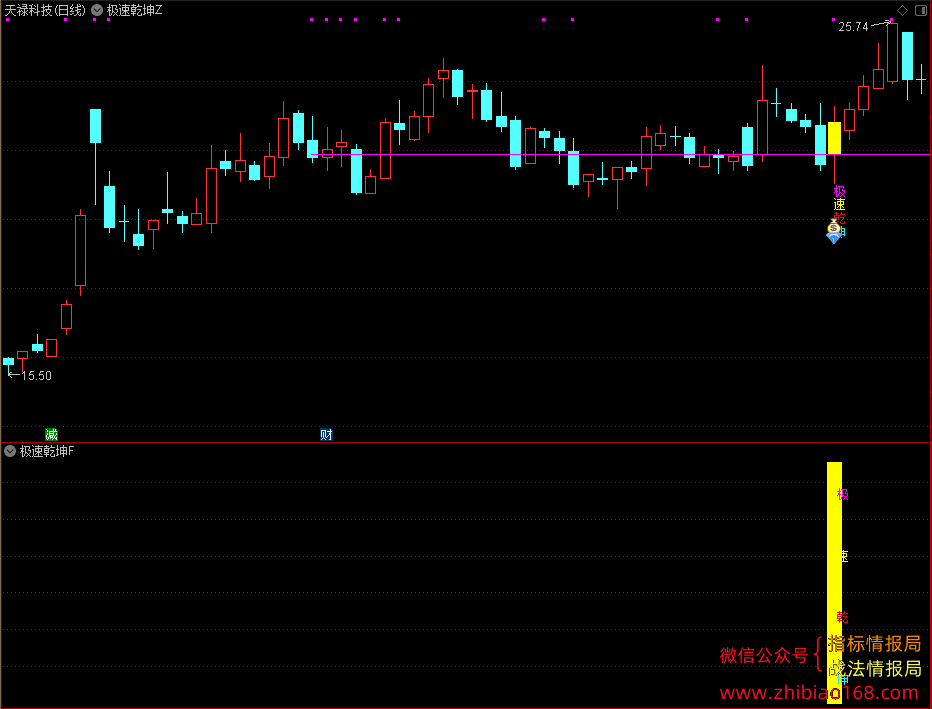
Task: Click the magenta horizontal price line
Action: [620, 155]
